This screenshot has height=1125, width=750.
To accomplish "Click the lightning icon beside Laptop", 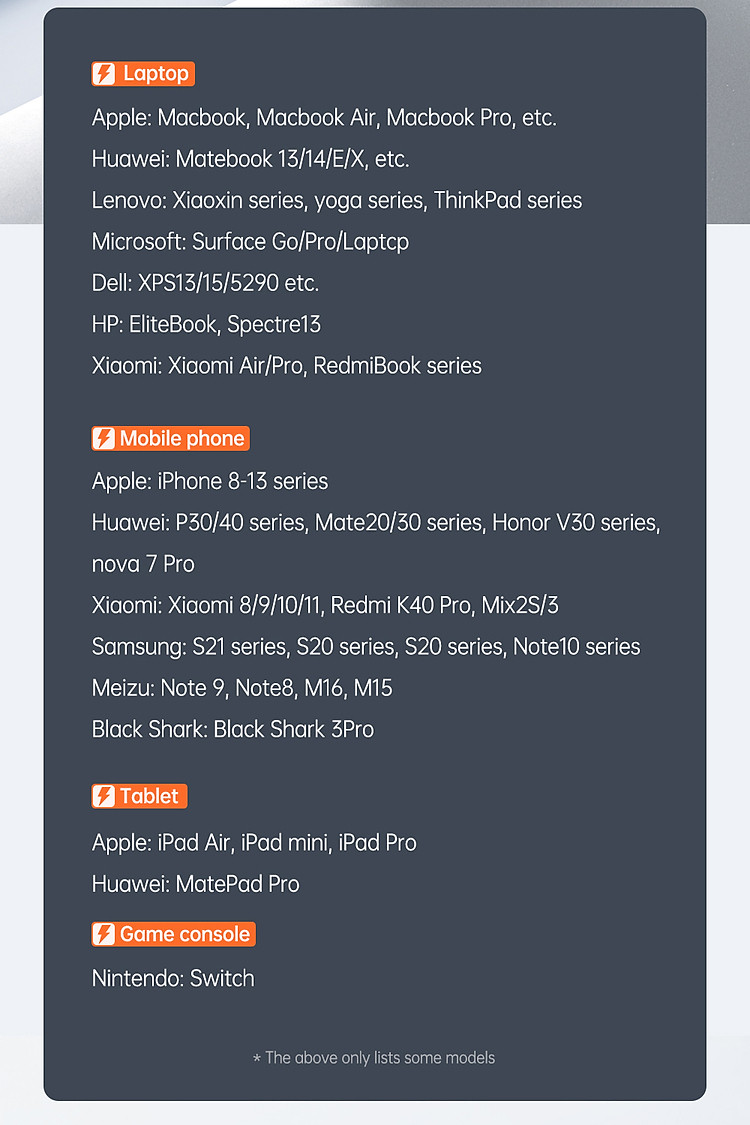I will pos(104,74).
